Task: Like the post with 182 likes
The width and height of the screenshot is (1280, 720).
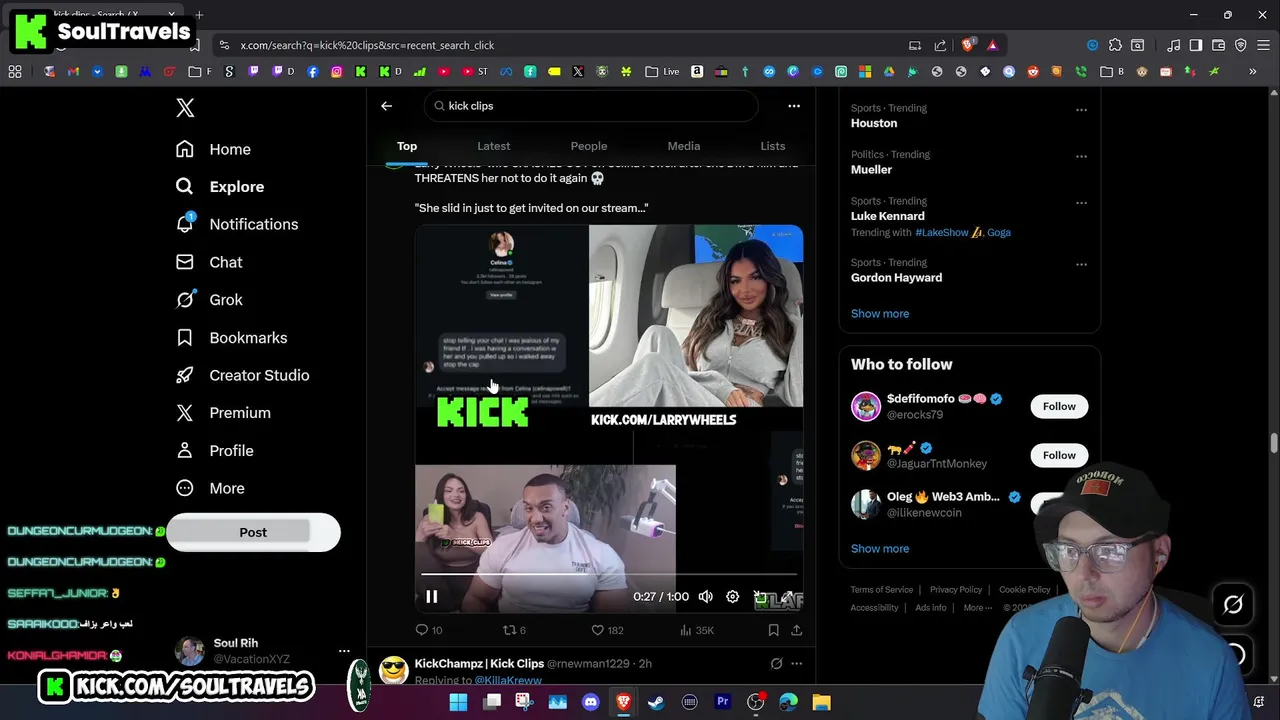Action: pyautogui.click(x=607, y=630)
